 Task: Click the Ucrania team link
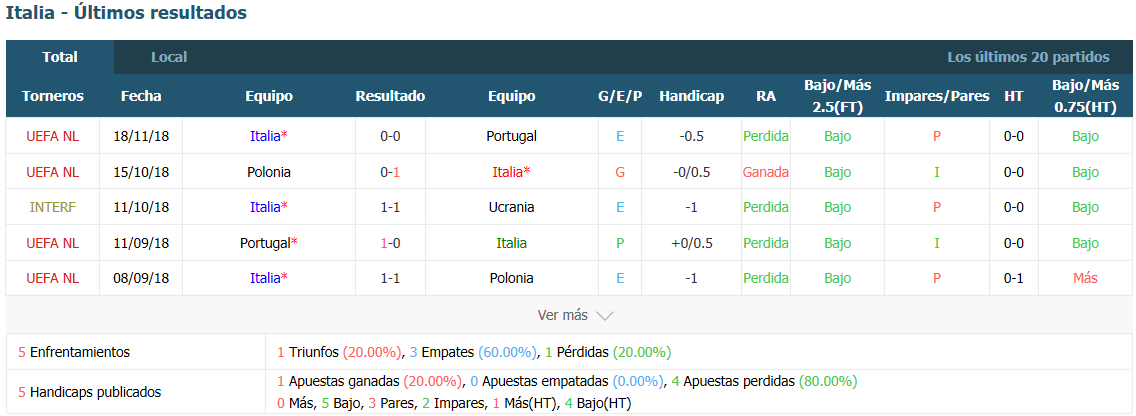pos(511,207)
